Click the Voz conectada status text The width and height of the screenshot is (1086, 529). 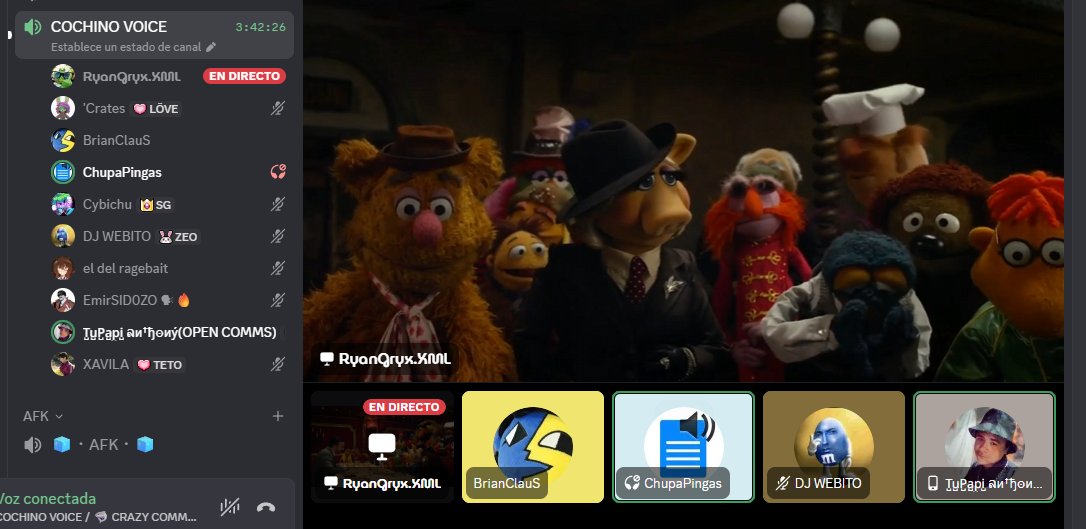coord(47,499)
